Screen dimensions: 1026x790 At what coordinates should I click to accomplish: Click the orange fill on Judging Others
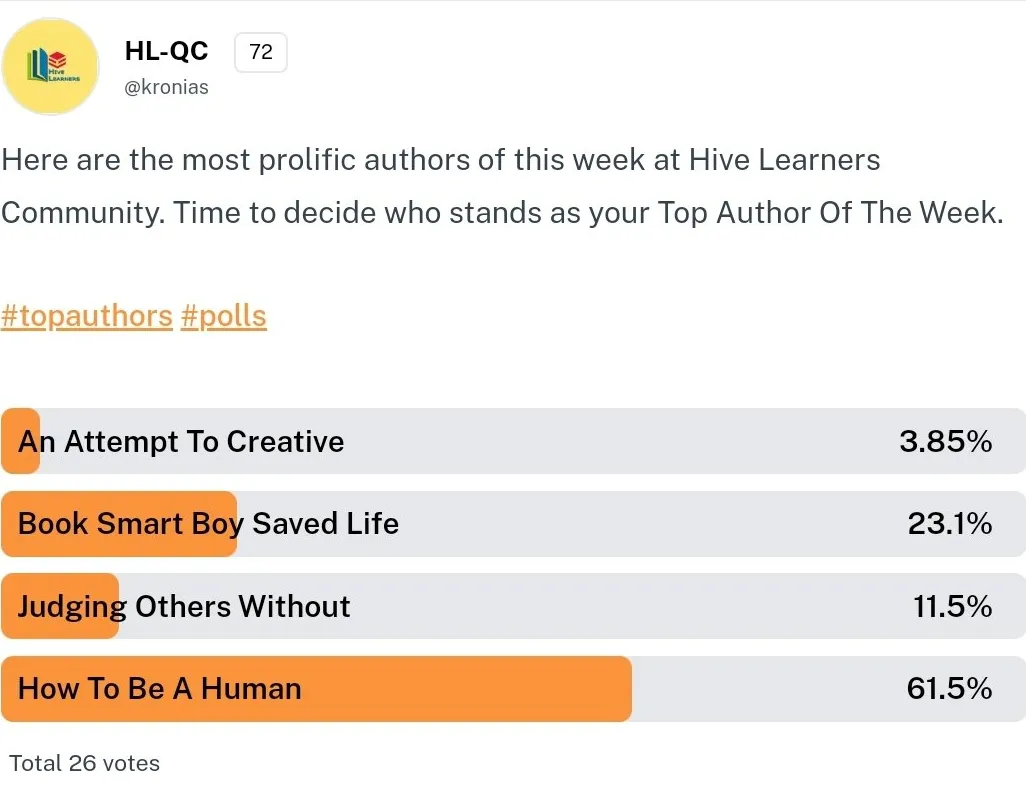(x=60, y=606)
